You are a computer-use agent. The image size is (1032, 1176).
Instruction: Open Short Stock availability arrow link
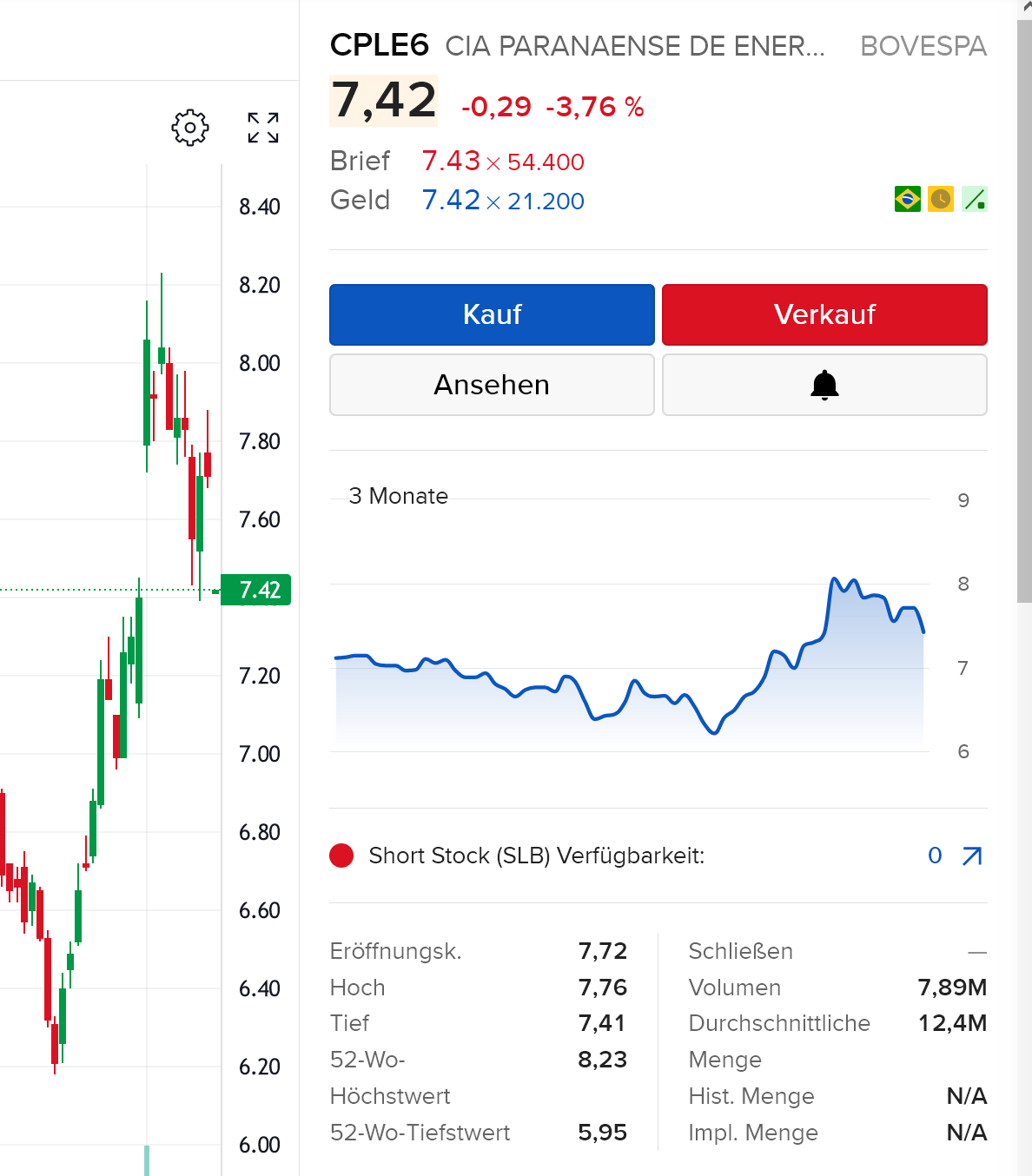coord(972,856)
